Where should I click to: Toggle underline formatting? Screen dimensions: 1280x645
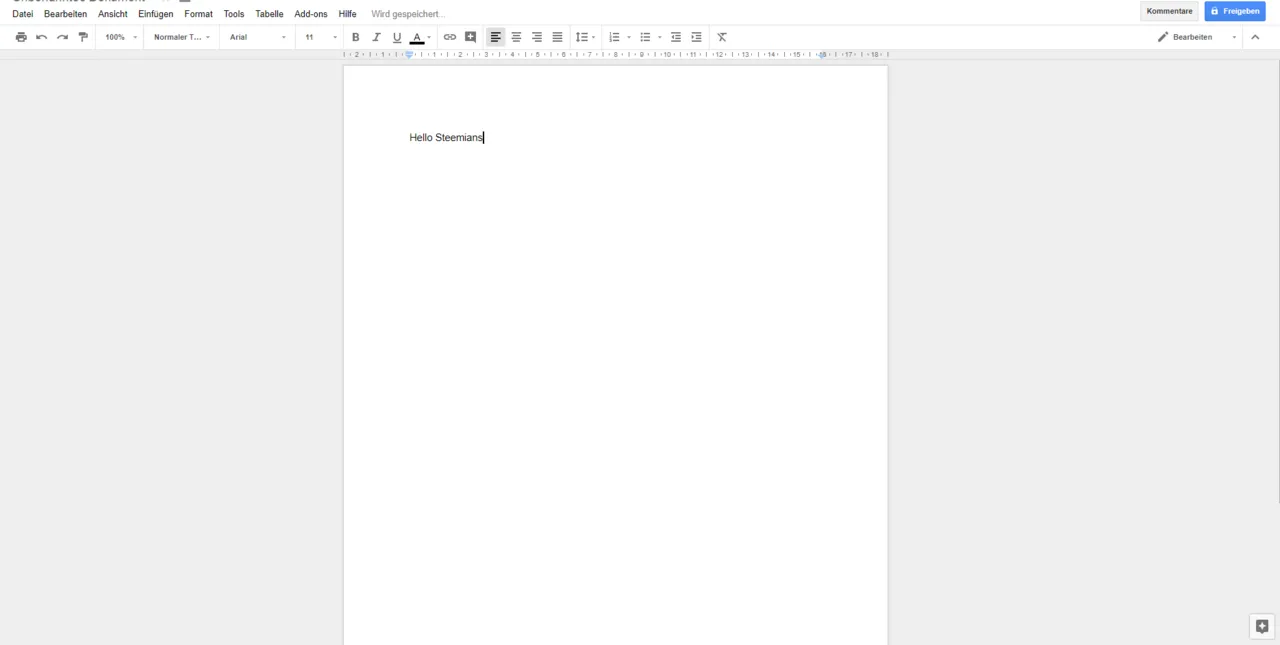[397, 37]
